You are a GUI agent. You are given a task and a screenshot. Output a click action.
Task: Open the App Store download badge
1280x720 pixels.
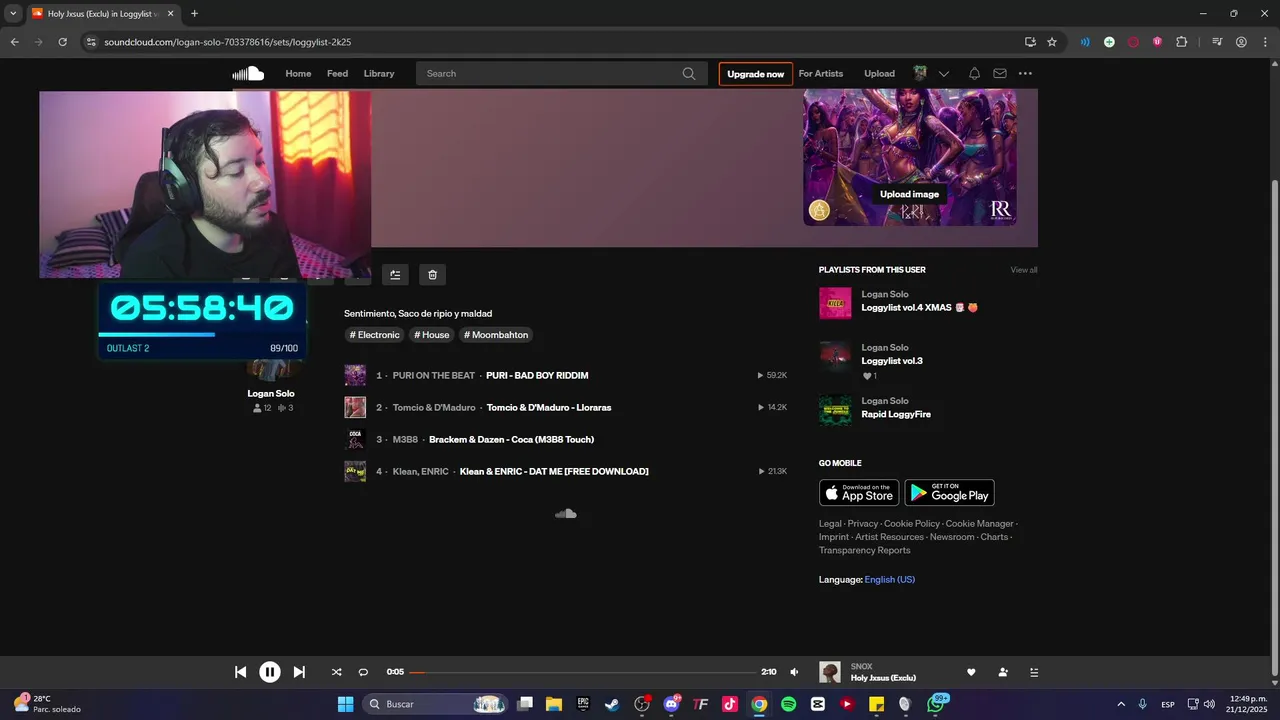point(859,493)
